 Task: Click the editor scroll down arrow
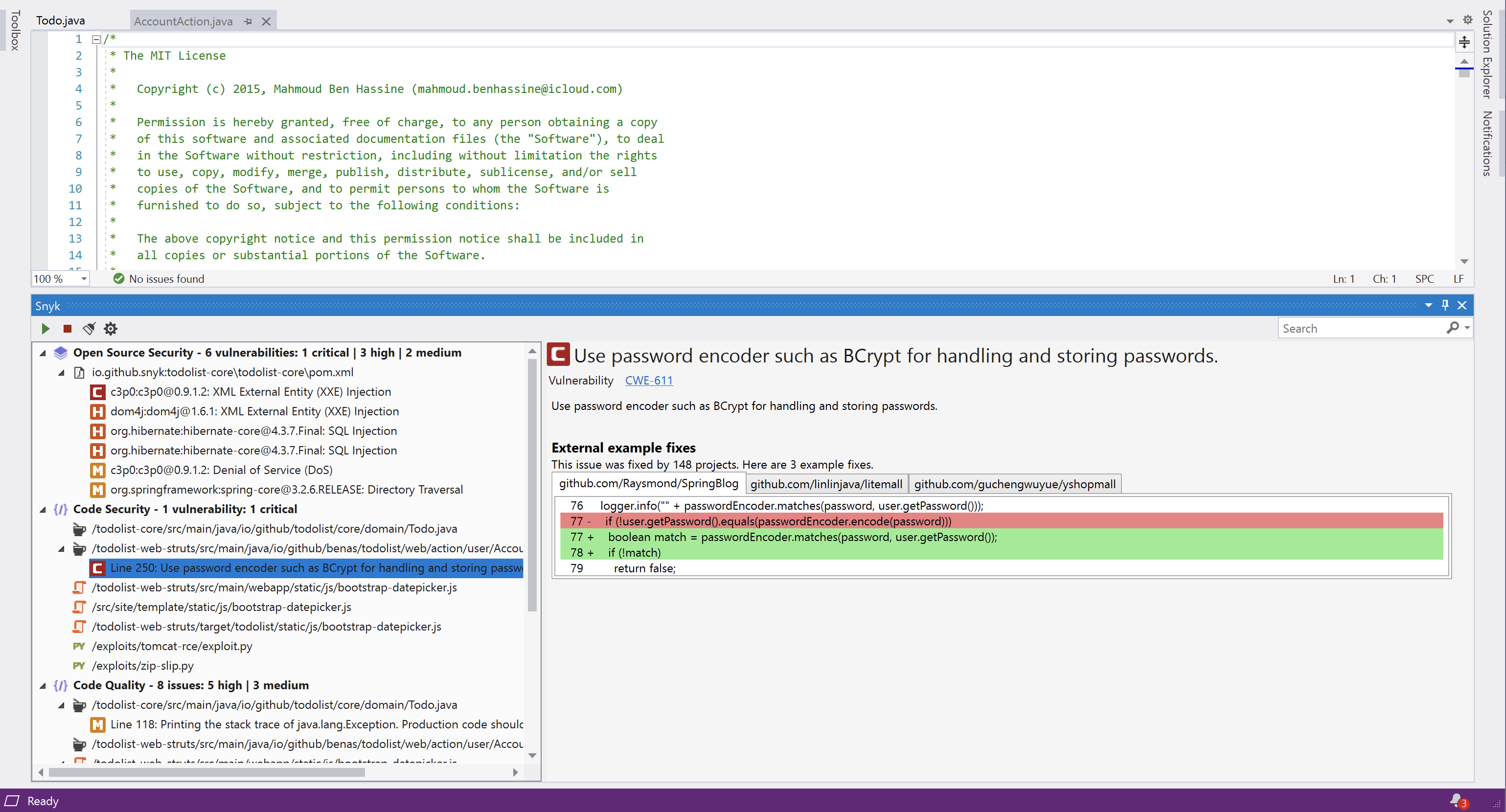pos(1464,261)
